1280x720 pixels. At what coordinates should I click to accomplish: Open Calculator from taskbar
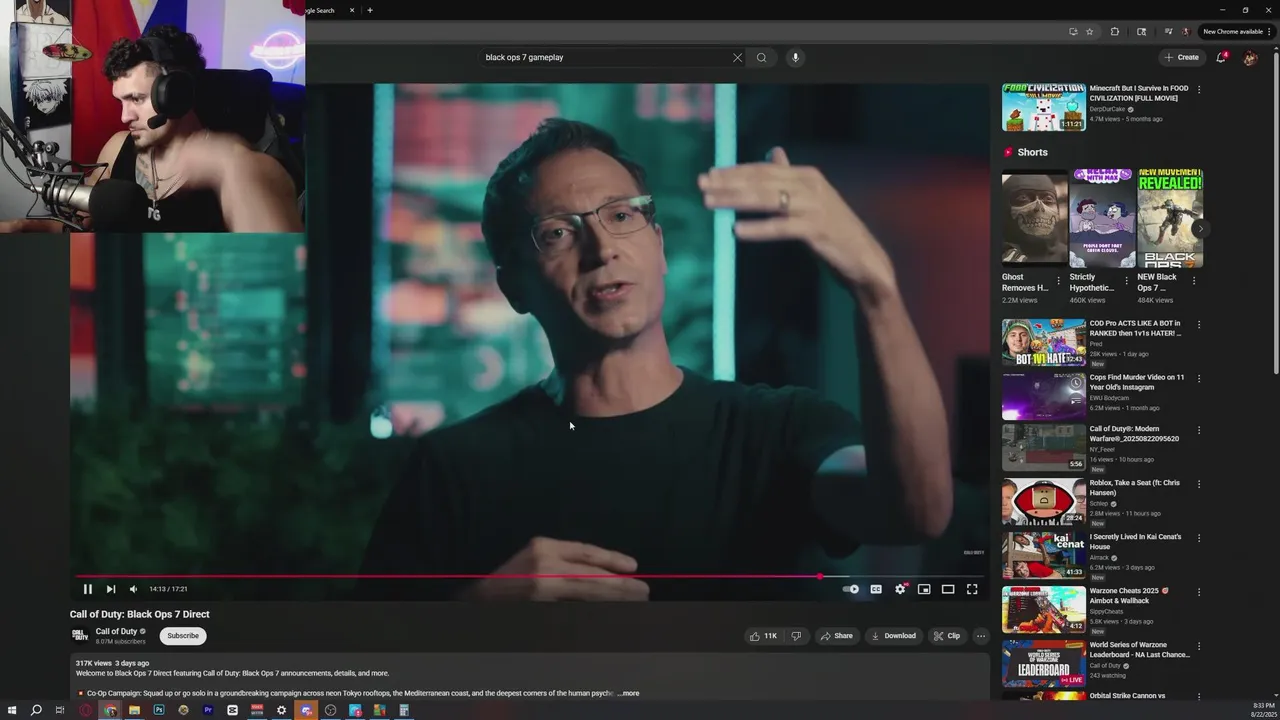[x=404, y=710]
